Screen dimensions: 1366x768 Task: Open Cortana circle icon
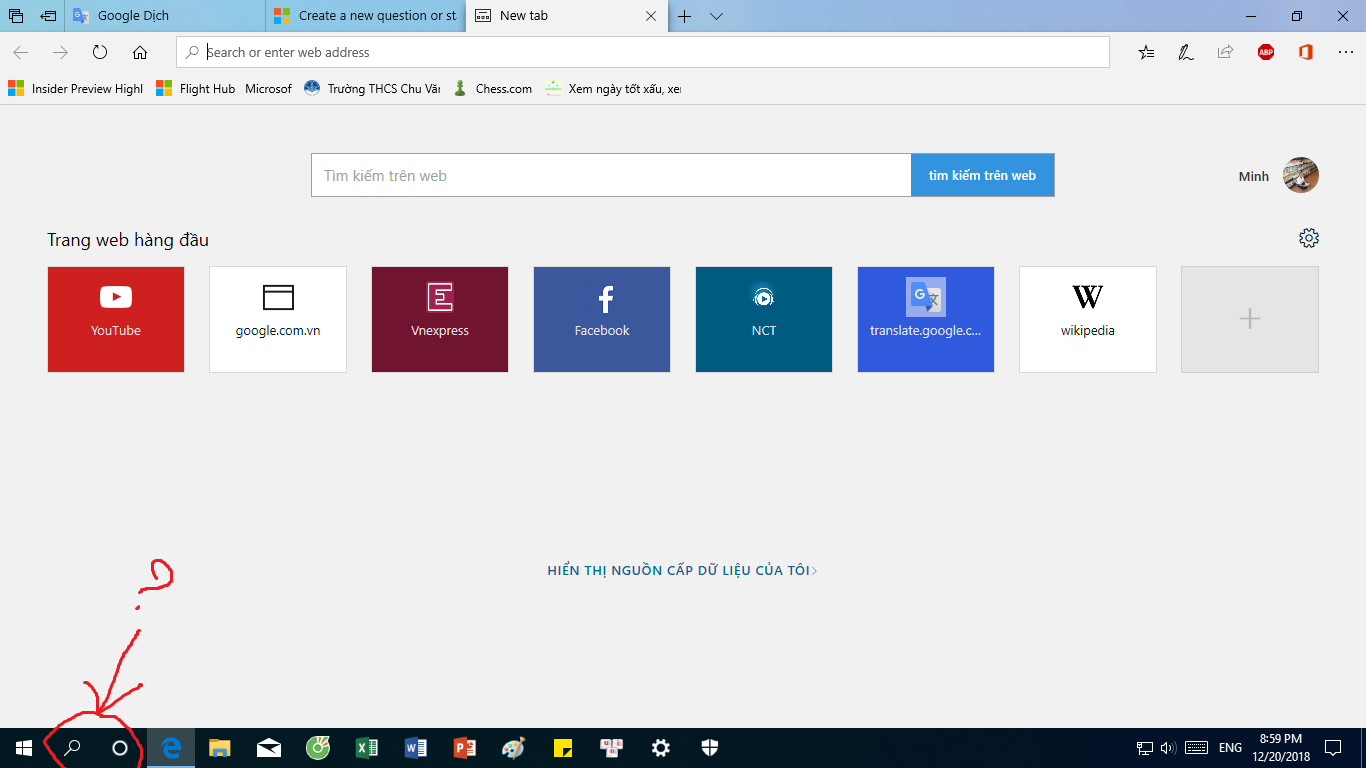pos(120,748)
